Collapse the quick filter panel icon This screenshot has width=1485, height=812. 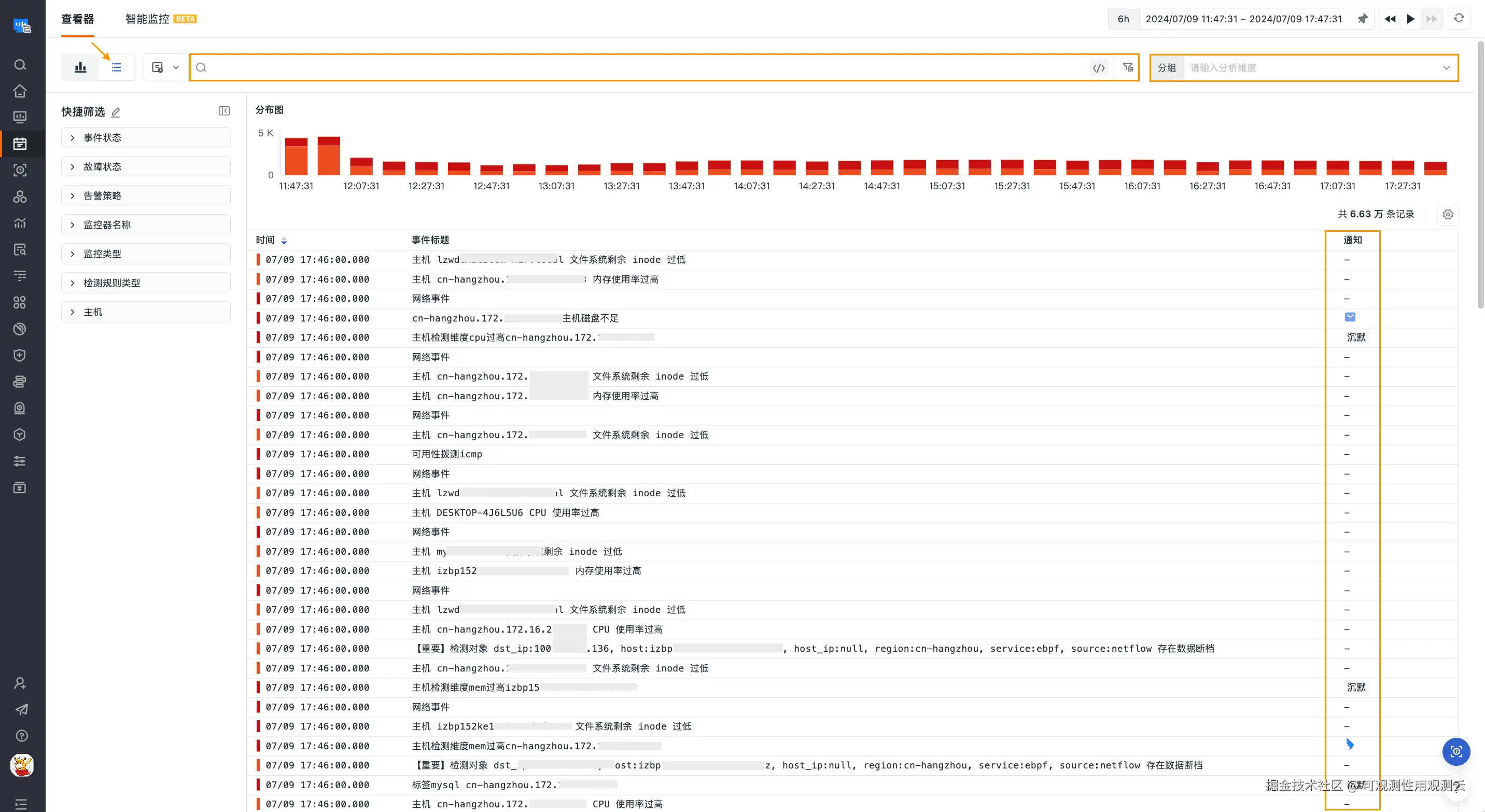(224, 110)
